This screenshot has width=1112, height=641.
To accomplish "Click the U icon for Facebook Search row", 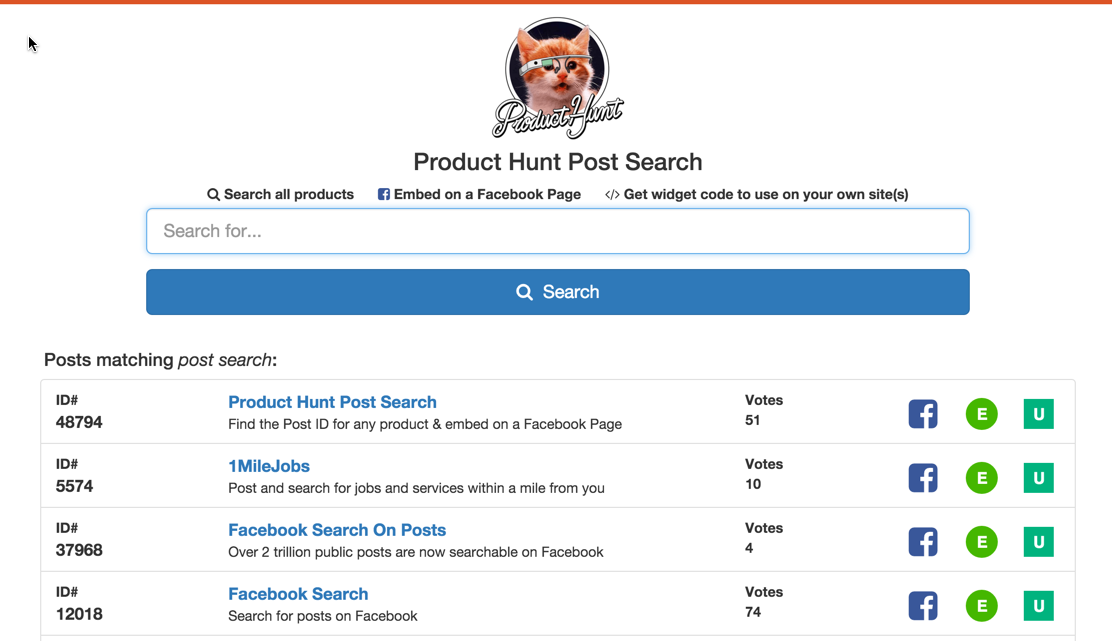I will (x=1038, y=606).
